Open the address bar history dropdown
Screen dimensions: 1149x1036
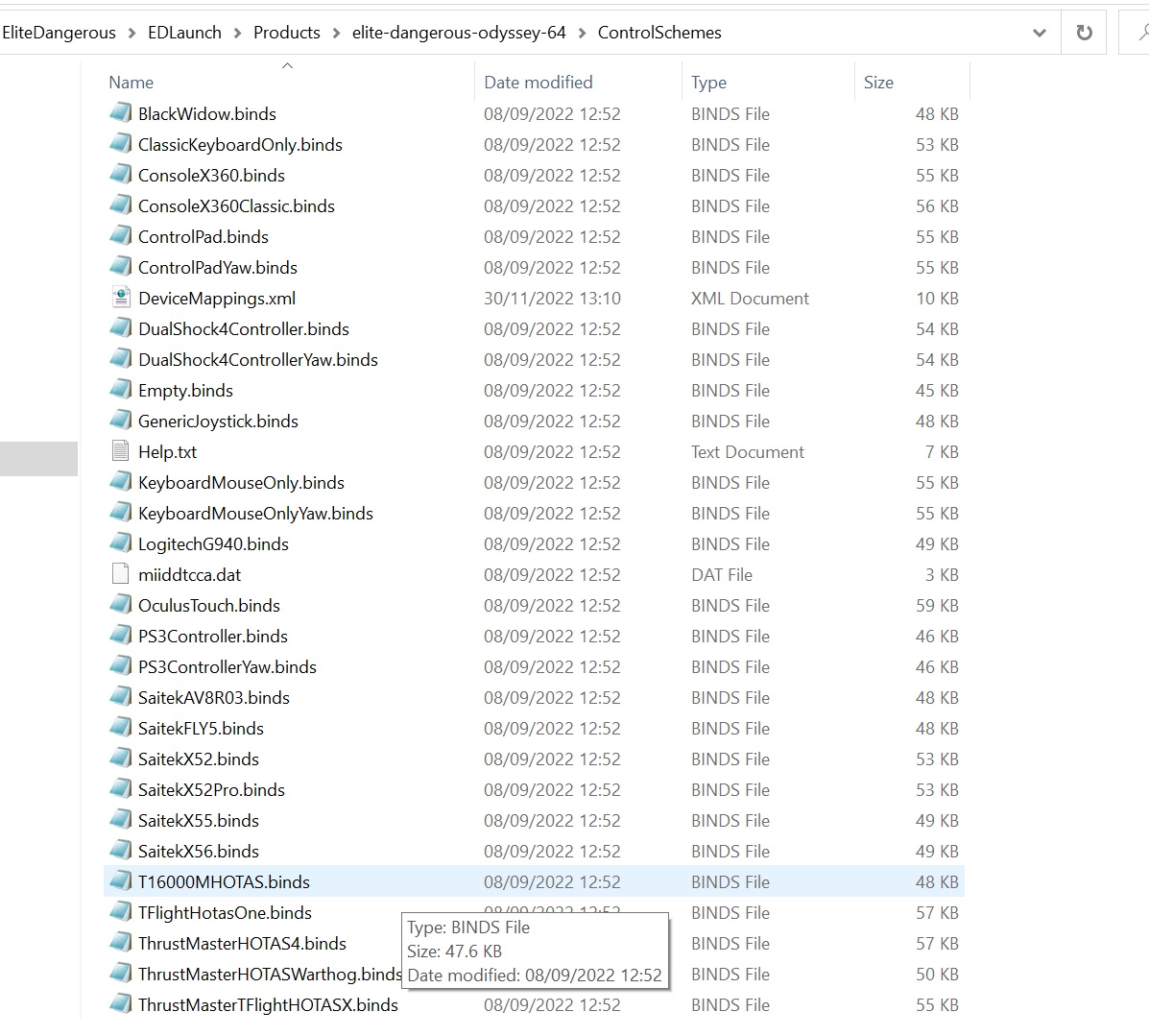click(1039, 33)
